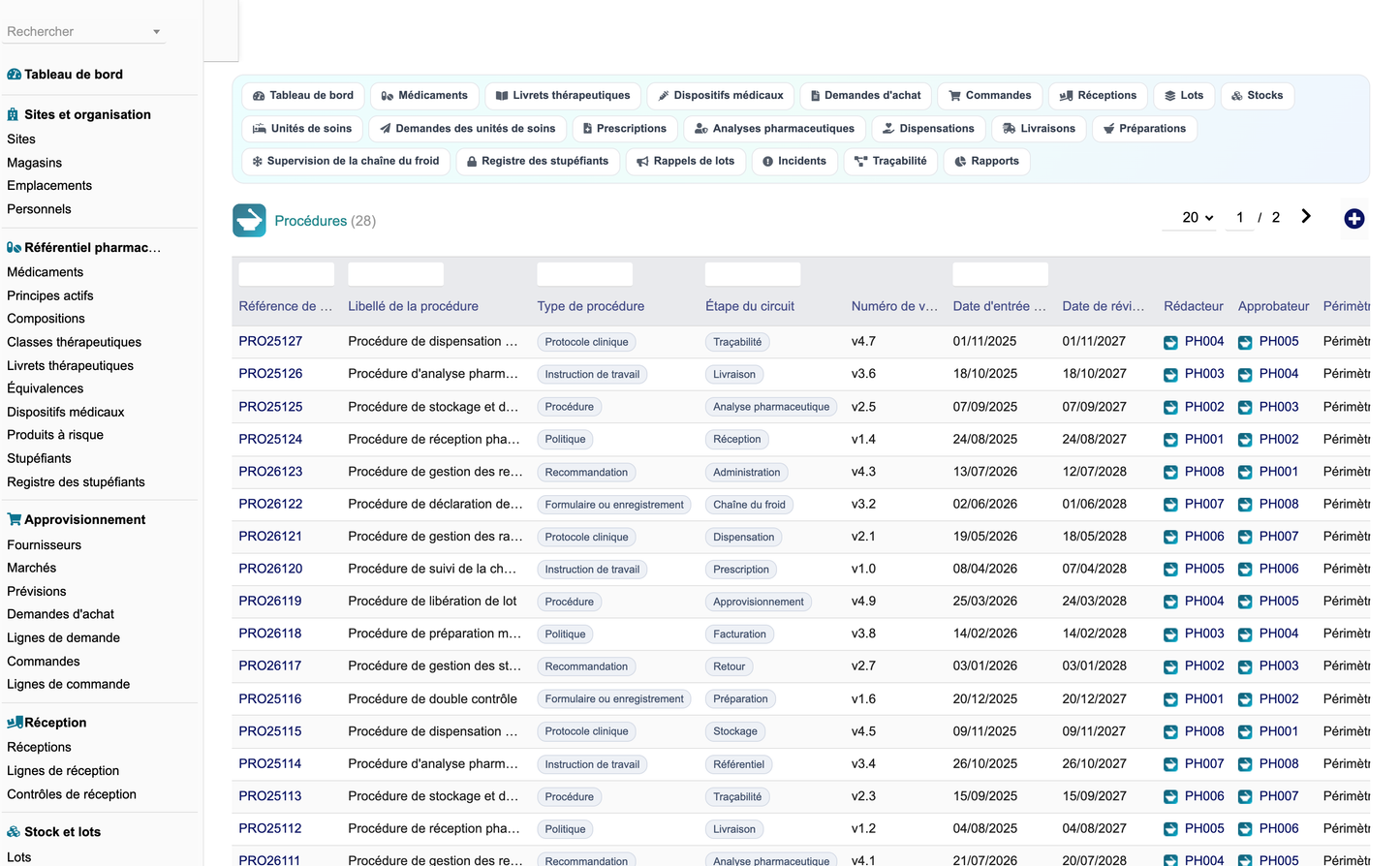The height and width of the screenshot is (866, 1400).
Task: Click rédacteur icon beside PH005 in PRO26120 row
Action: 1170,570
